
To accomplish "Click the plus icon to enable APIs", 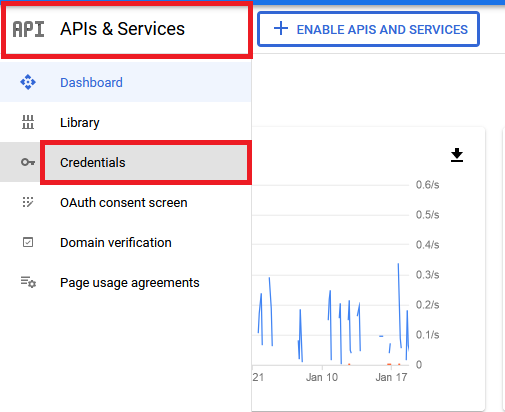I will click(x=281, y=29).
